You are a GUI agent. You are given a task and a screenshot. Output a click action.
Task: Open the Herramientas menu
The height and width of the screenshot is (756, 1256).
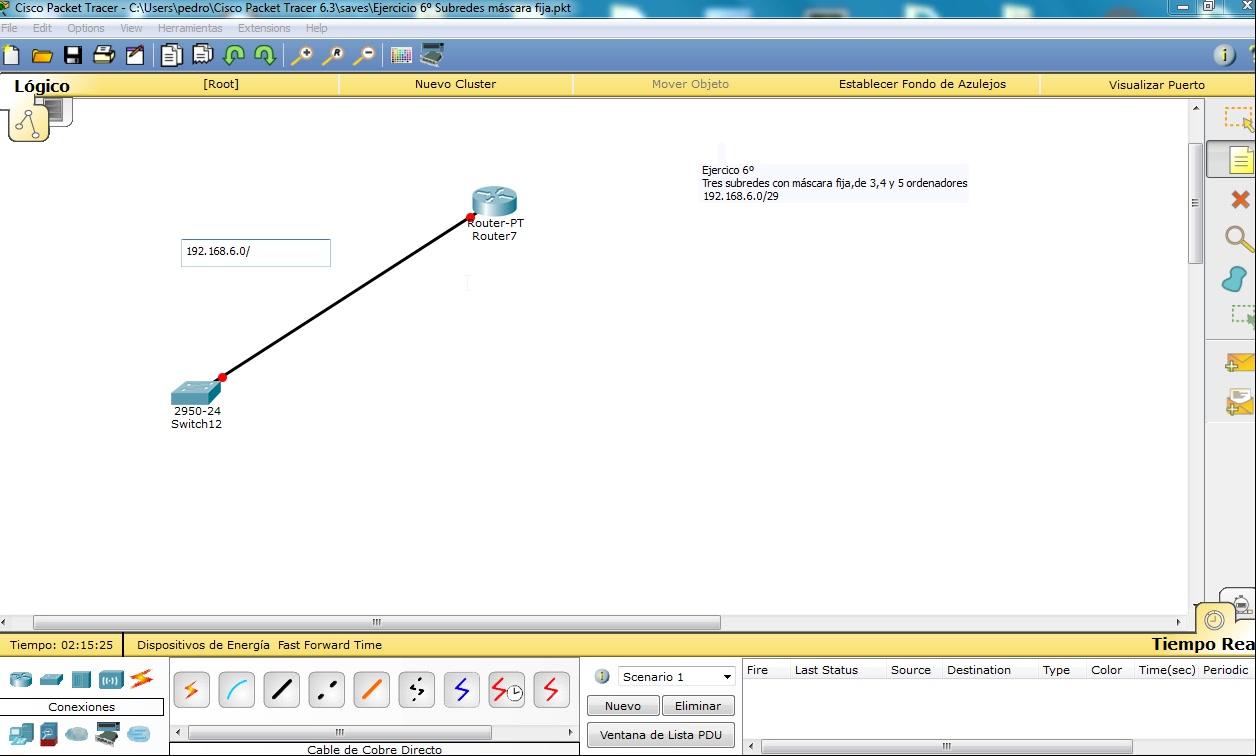click(x=190, y=28)
